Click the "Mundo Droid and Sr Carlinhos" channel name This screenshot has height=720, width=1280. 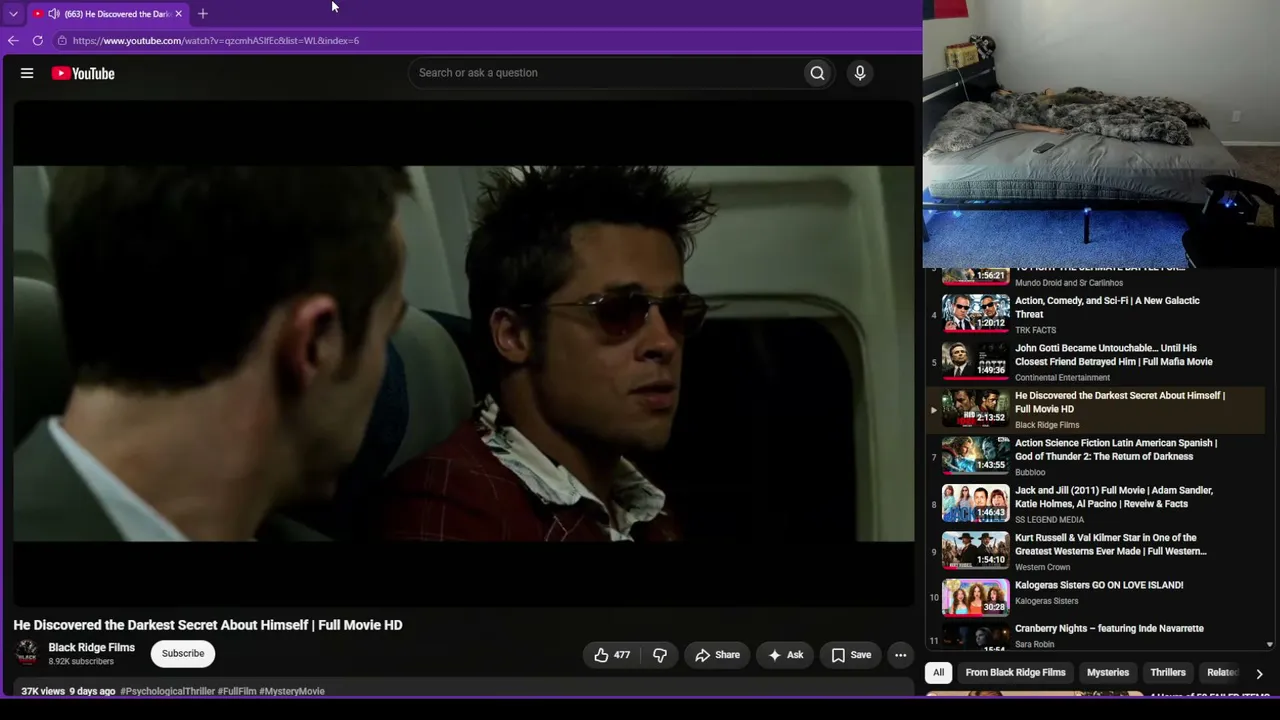[x=1068, y=283]
